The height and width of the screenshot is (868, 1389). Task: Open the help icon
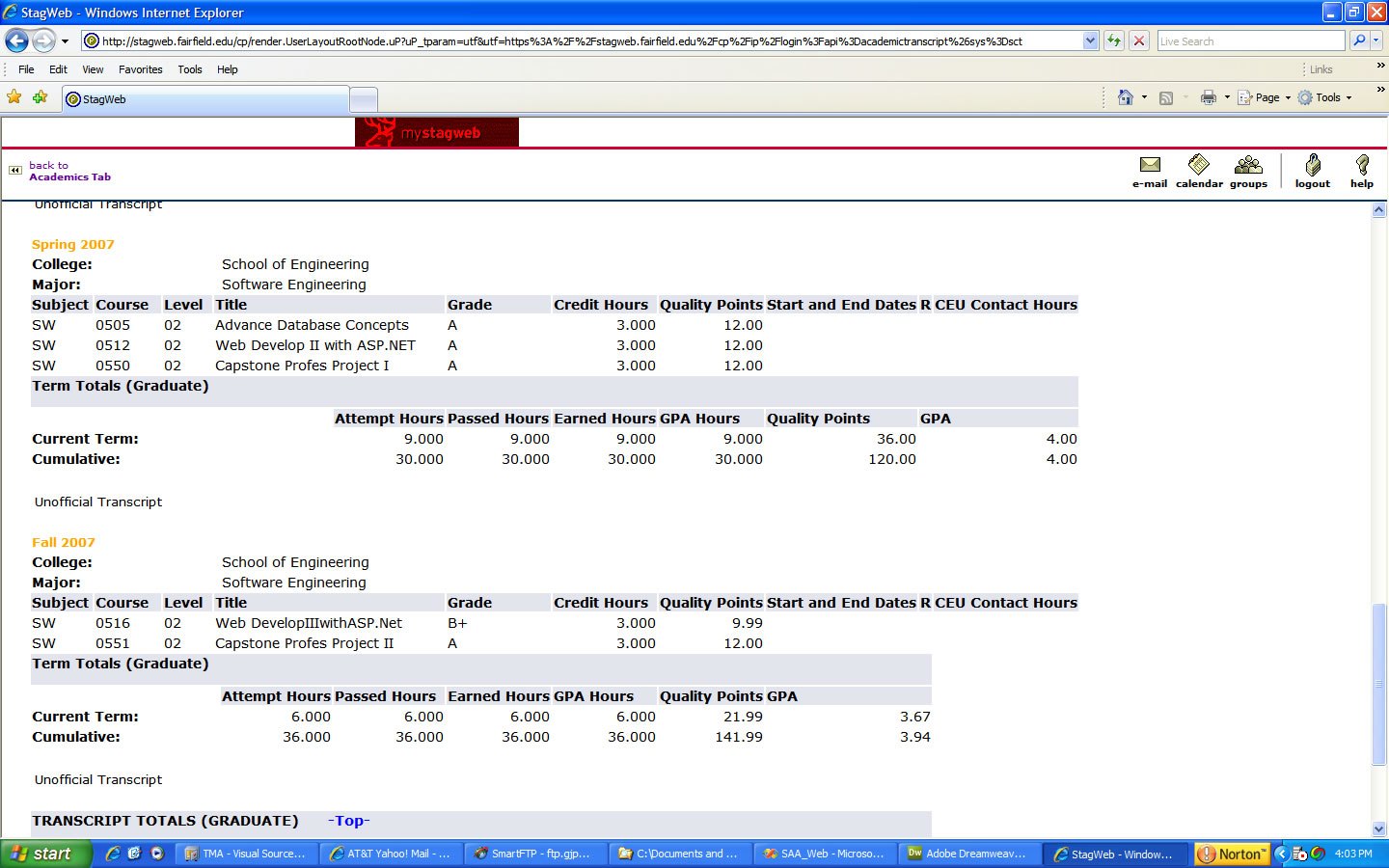(x=1361, y=170)
